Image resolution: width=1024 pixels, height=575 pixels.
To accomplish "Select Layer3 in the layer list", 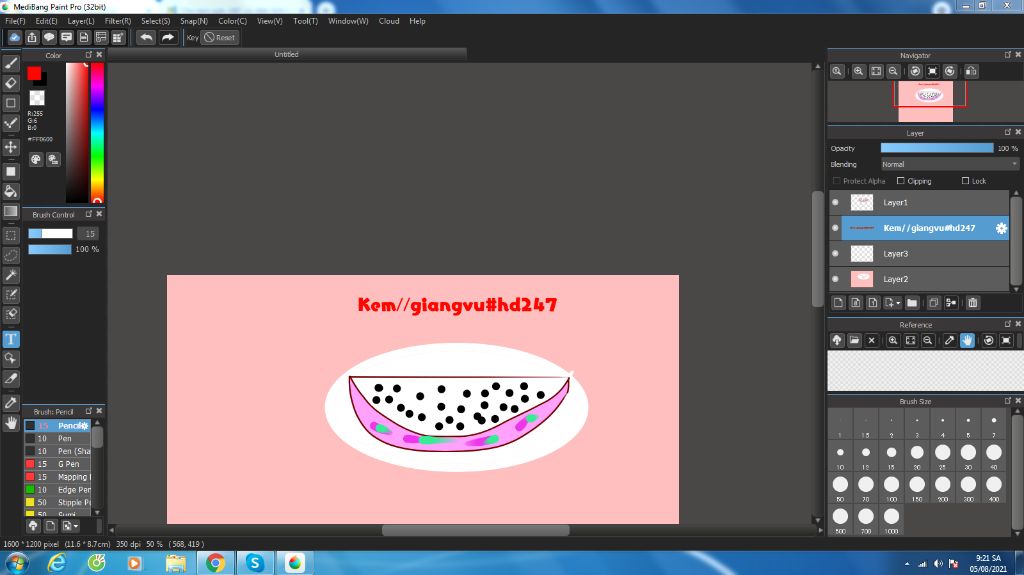I will [x=920, y=254].
